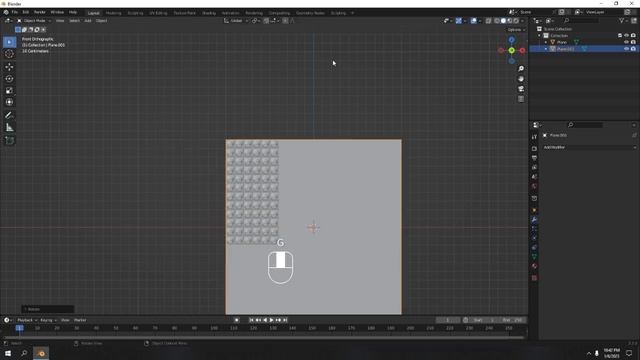640x360 pixels.
Task: Switch to wireframe viewport shading
Action: pyautogui.click(x=497, y=21)
